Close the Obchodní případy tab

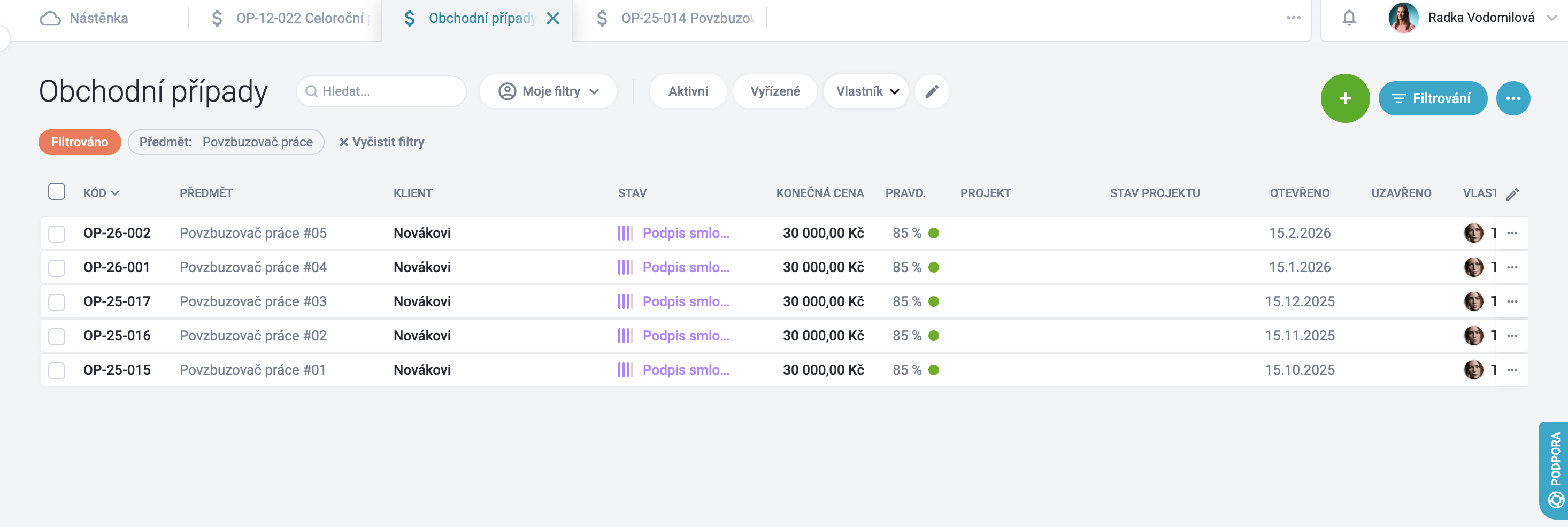click(x=552, y=18)
